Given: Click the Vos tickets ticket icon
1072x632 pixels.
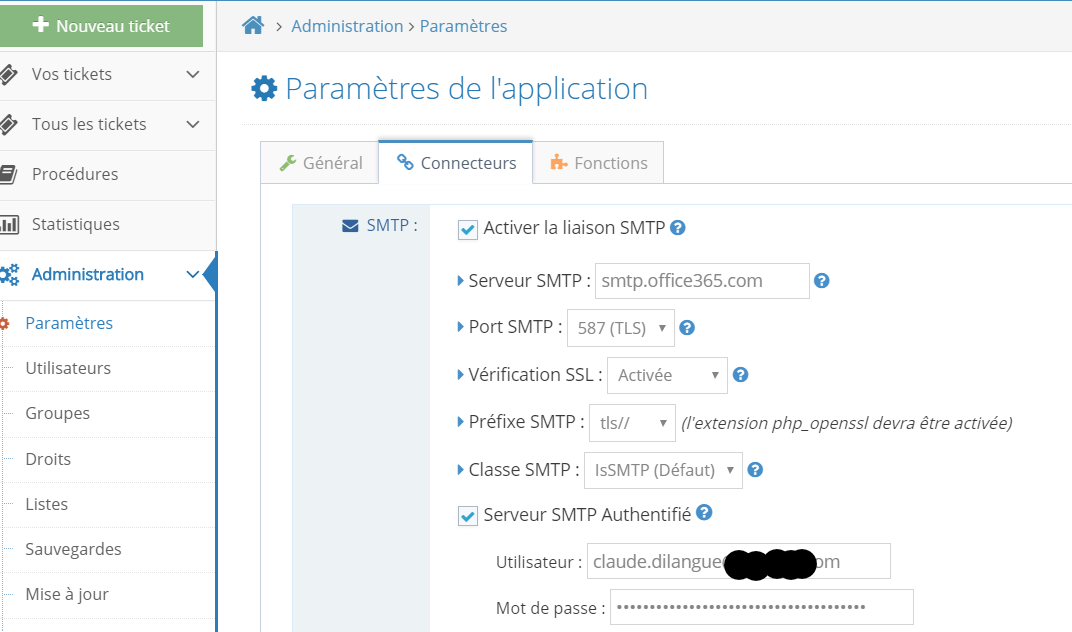Looking at the screenshot, I should (8, 75).
